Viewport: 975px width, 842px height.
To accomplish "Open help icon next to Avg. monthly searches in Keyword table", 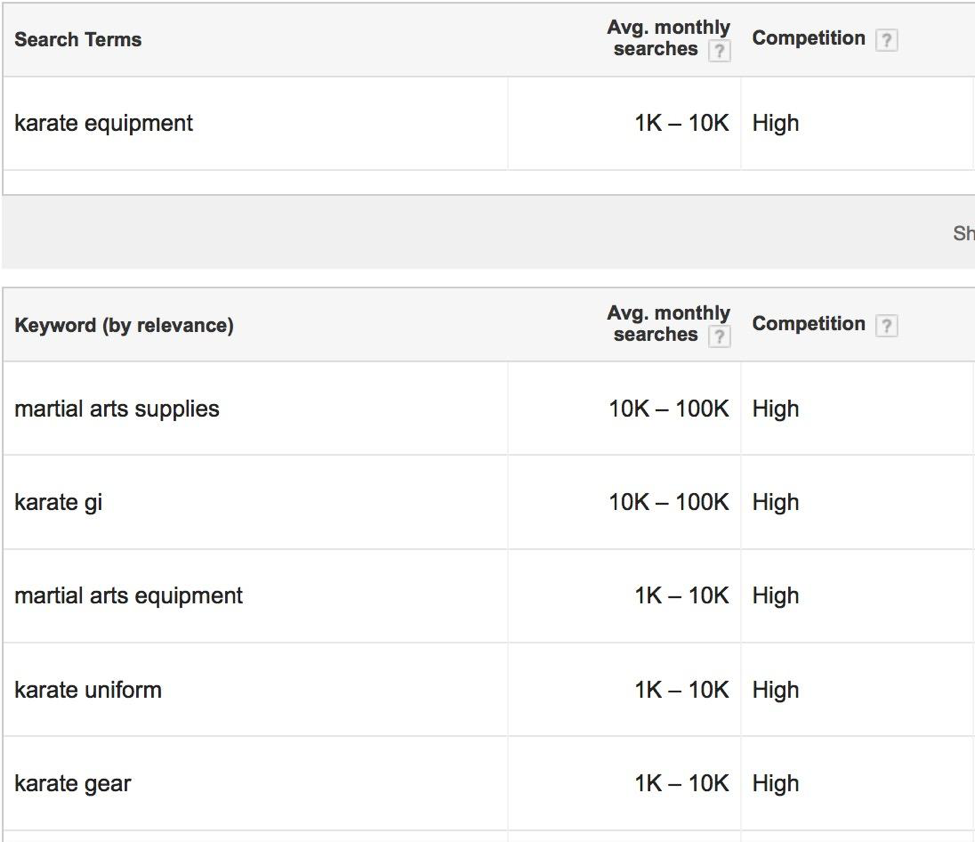I will [x=719, y=337].
